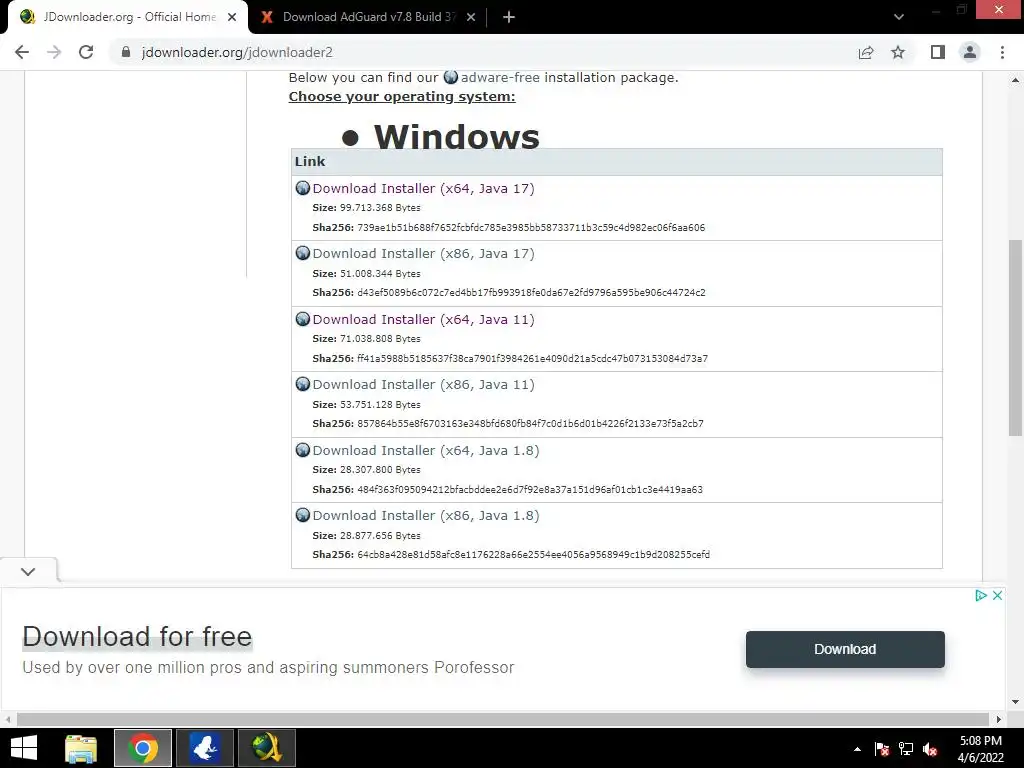This screenshot has width=1024, height=768.
Task: Open the Chrome profile avatar
Action: point(970,52)
